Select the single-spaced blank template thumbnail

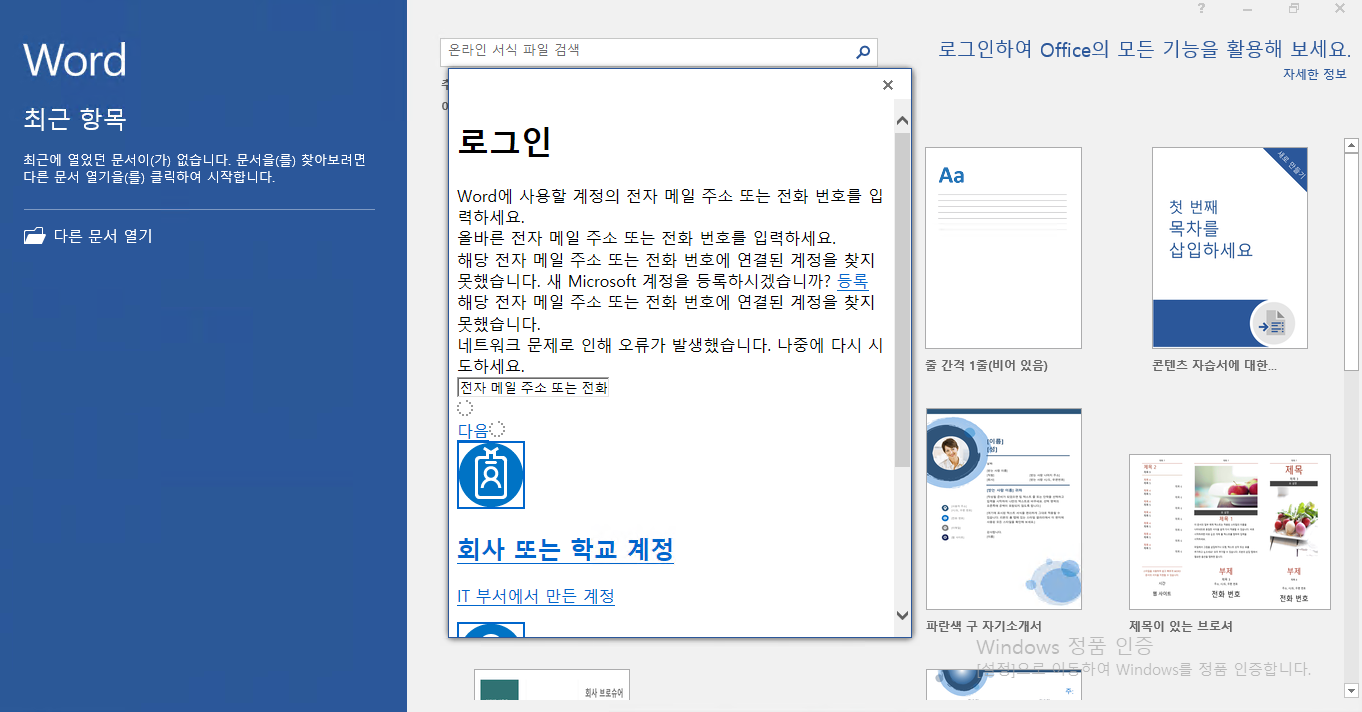1003,248
